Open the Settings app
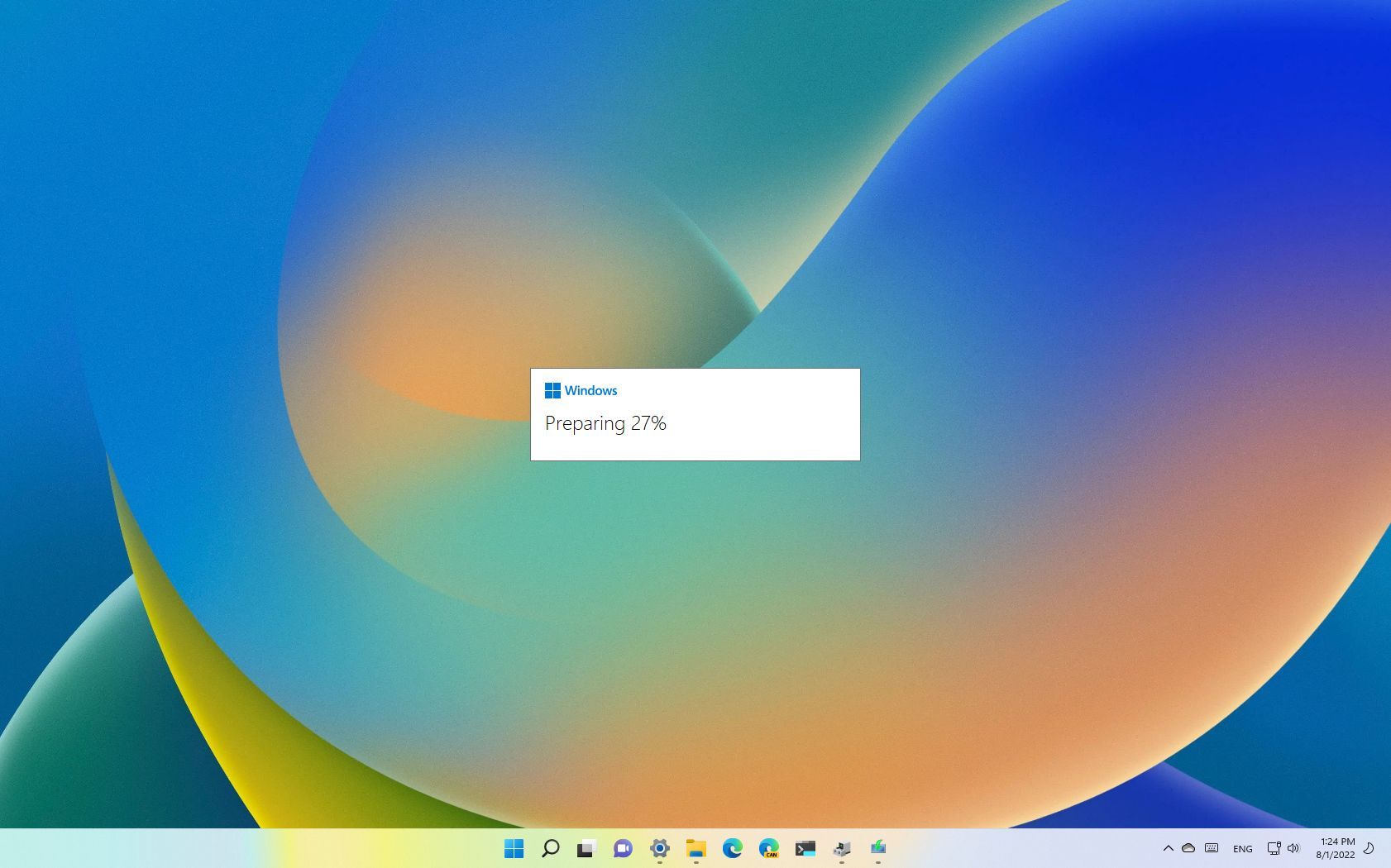Image resolution: width=1391 pixels, height=868 pixels. point(658,848)
